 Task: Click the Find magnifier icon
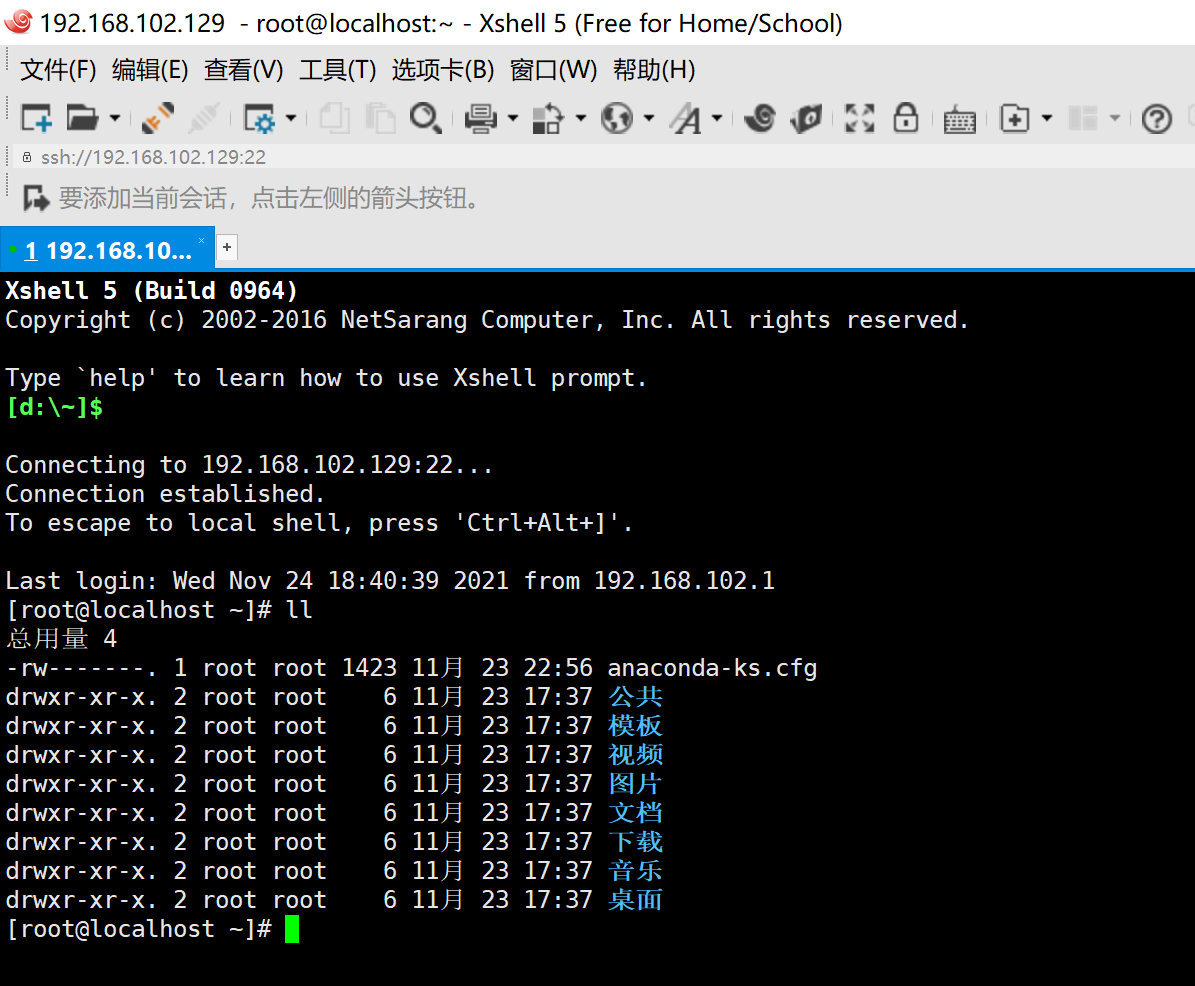[x=425, y=119]
